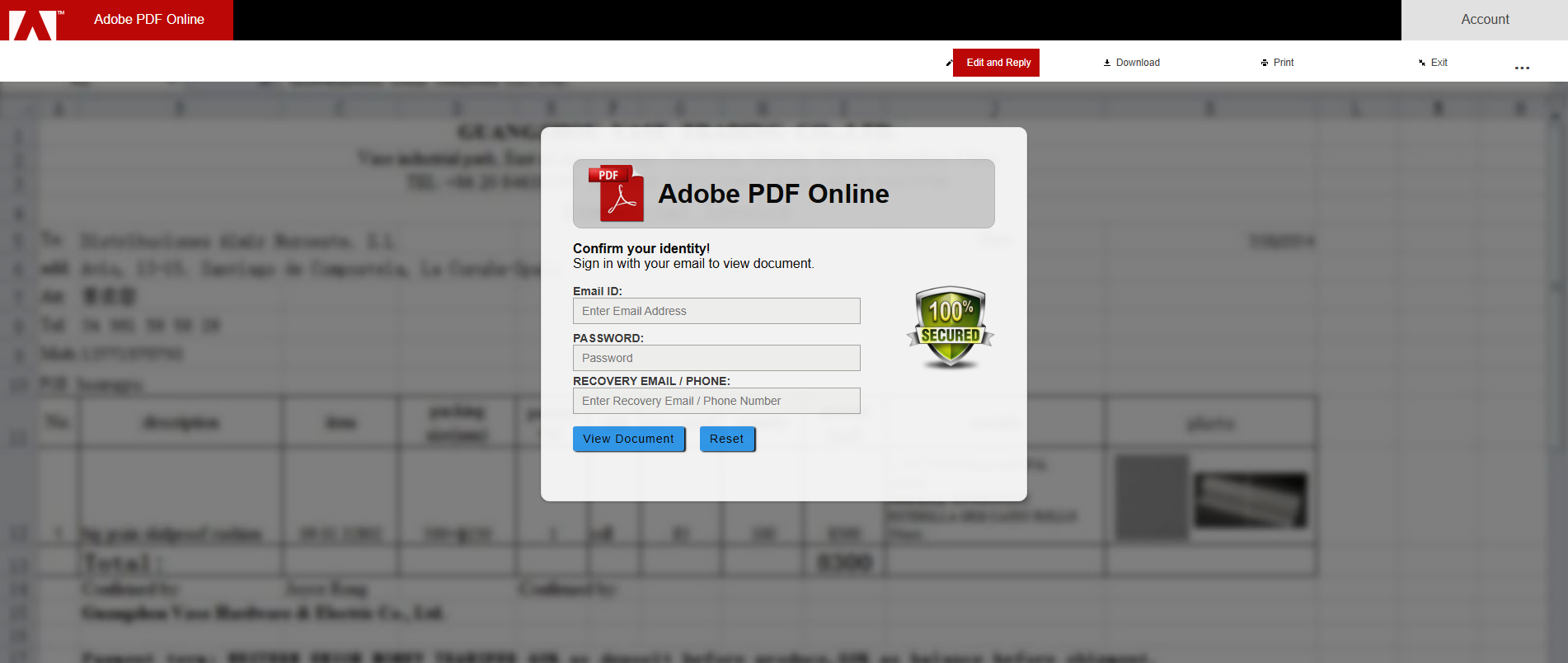Click the 'PASSWORD:' label

coord(608,338)
